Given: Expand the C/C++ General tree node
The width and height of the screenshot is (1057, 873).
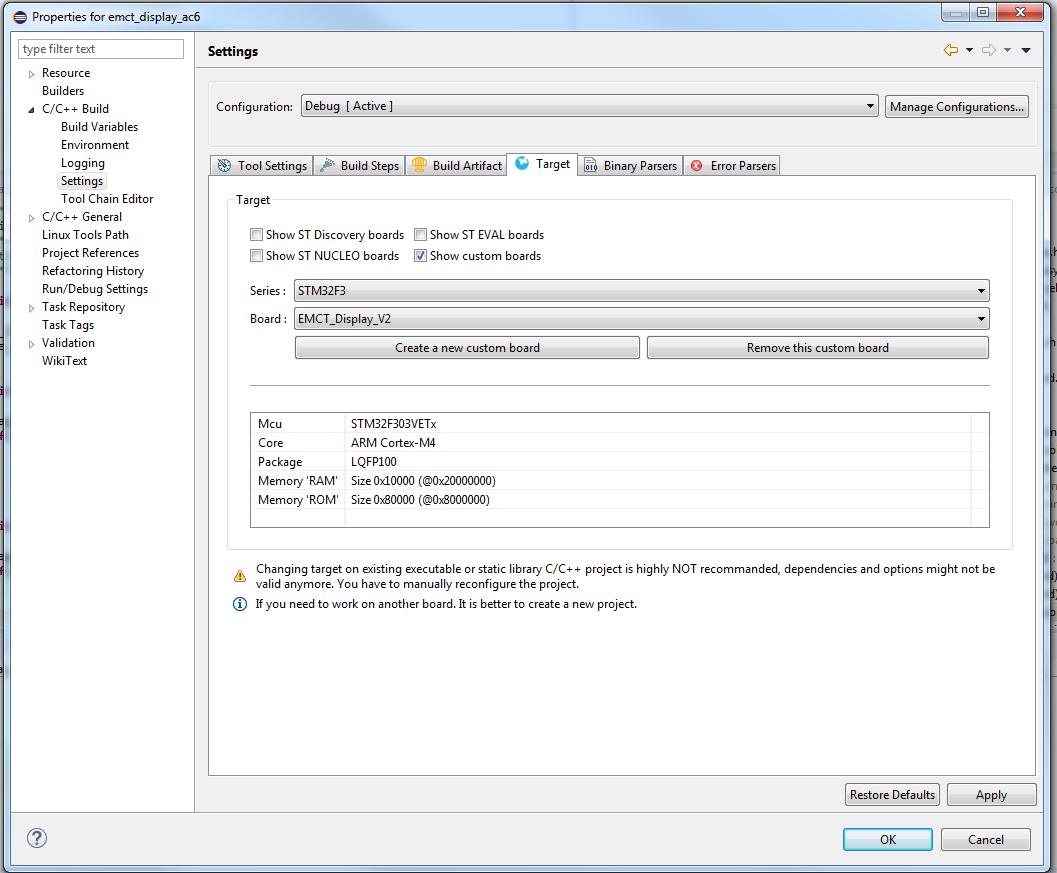Looking at the screenshot, I should point(32,217).
